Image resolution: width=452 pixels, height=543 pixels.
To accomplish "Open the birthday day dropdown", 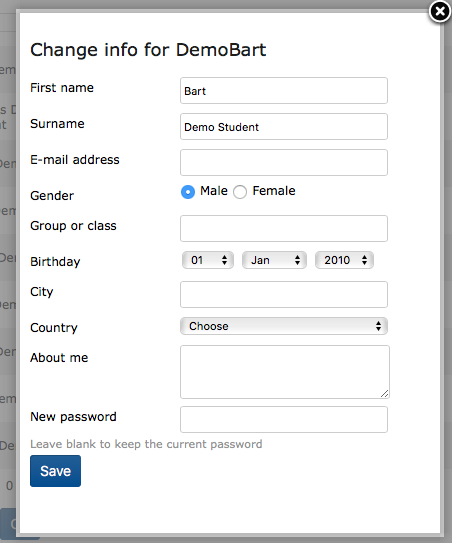I will point(208,260).
